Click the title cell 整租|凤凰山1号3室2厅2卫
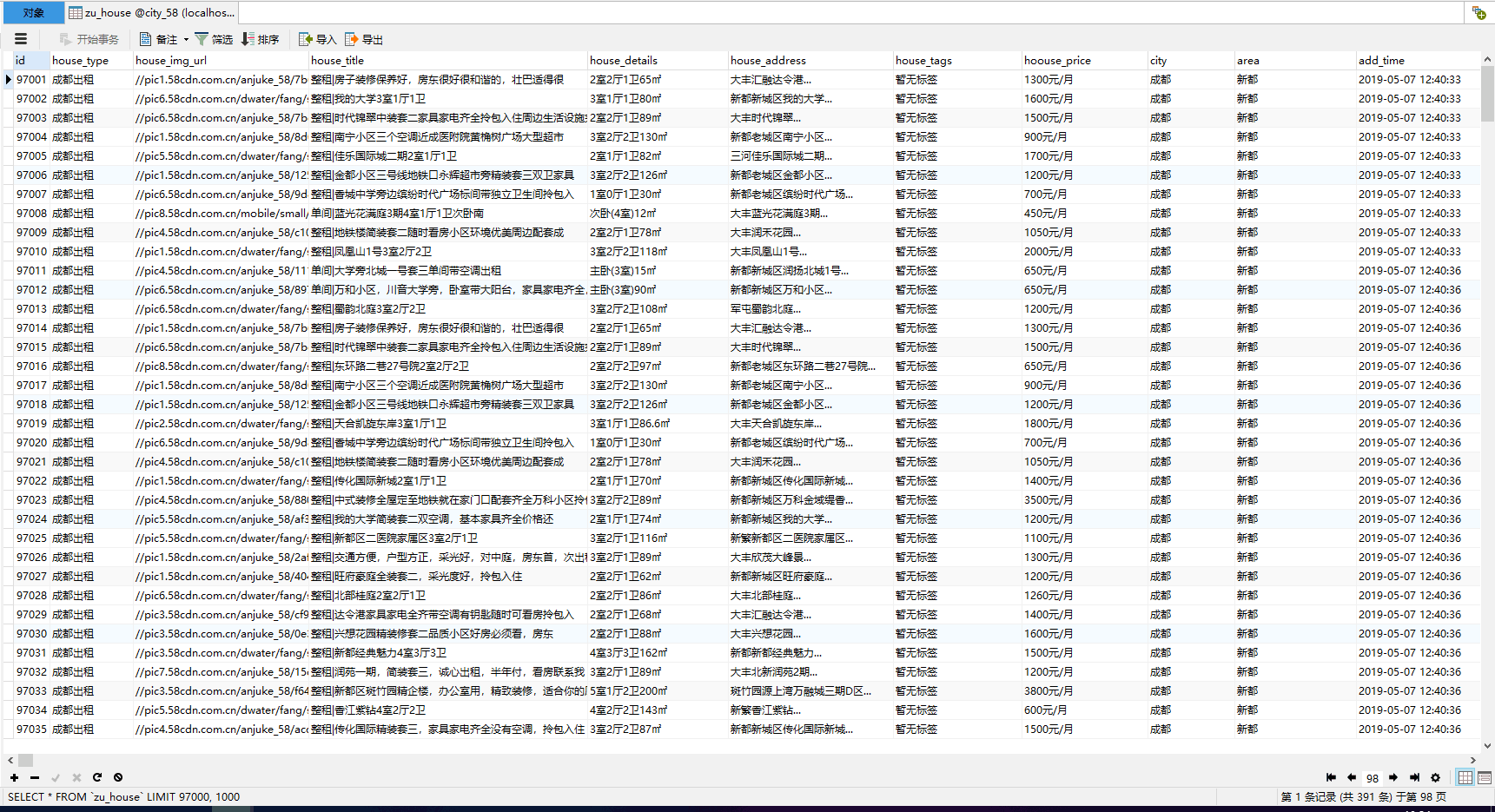 coord(448,251)
